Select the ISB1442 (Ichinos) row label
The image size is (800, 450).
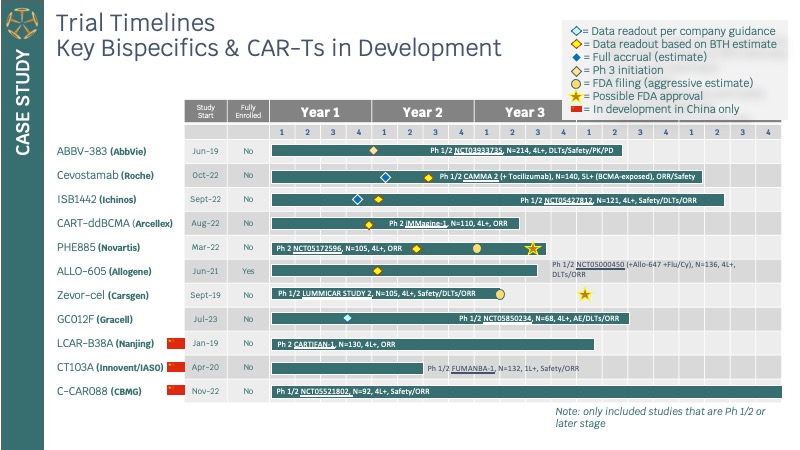[x=96, y=199]
